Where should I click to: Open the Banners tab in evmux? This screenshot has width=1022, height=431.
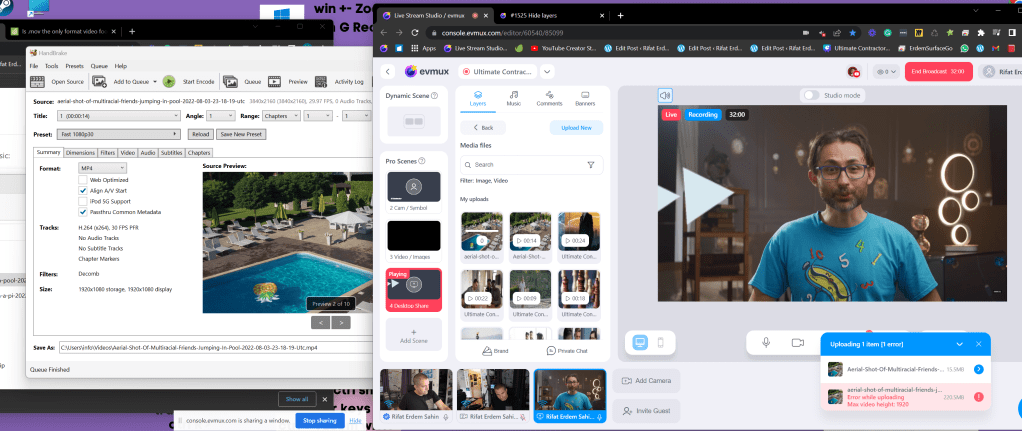coord(585,98)
